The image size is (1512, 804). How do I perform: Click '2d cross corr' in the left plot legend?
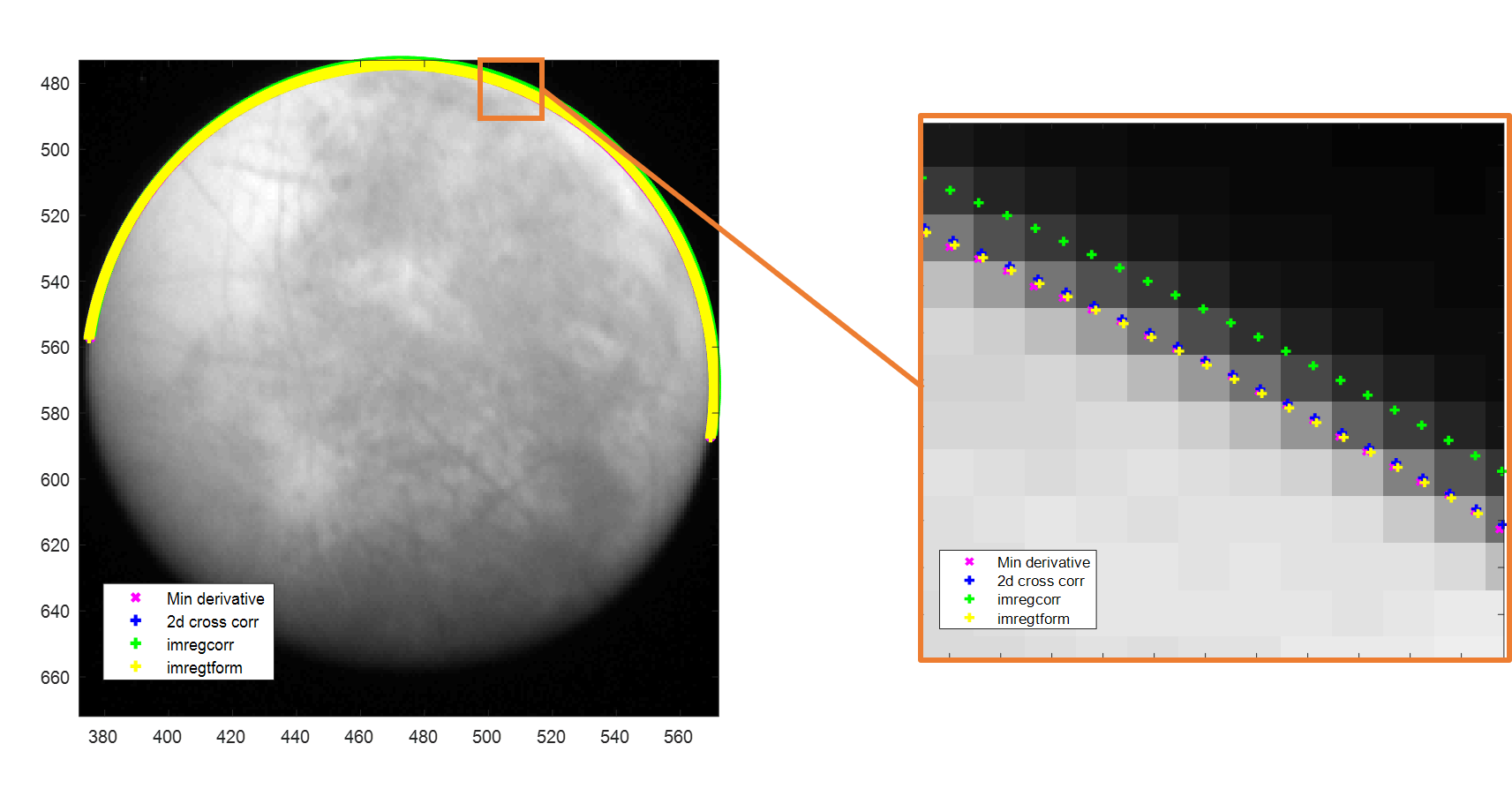[x=213, y=621]
